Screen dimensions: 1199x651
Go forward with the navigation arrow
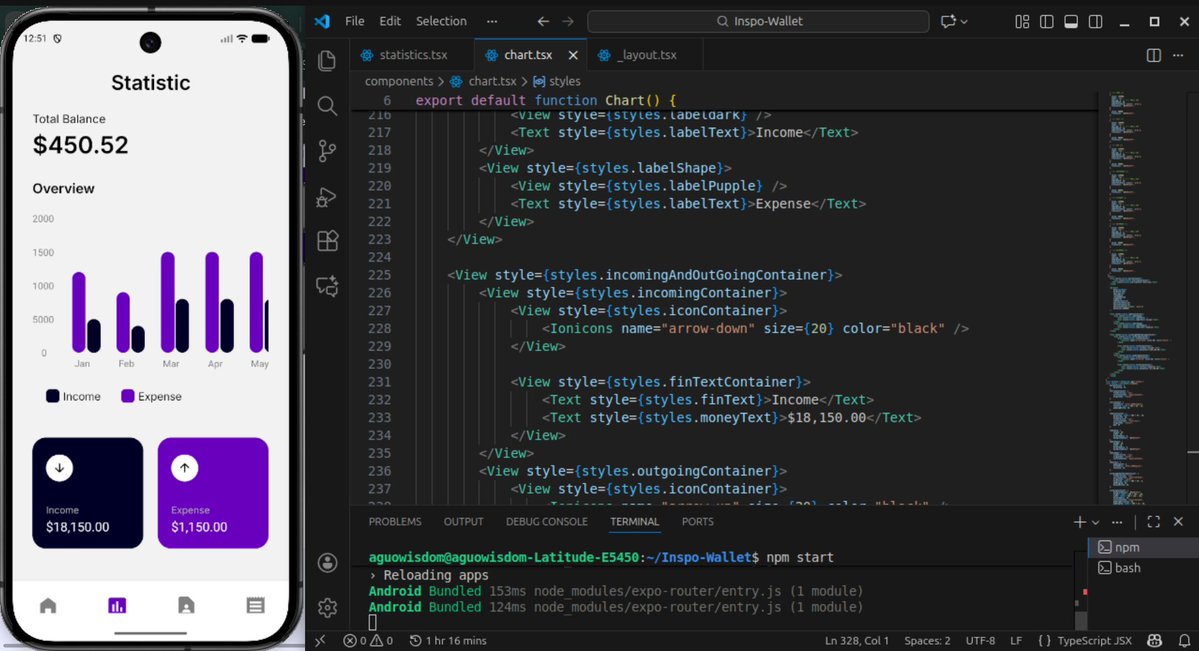coord(568,21)
